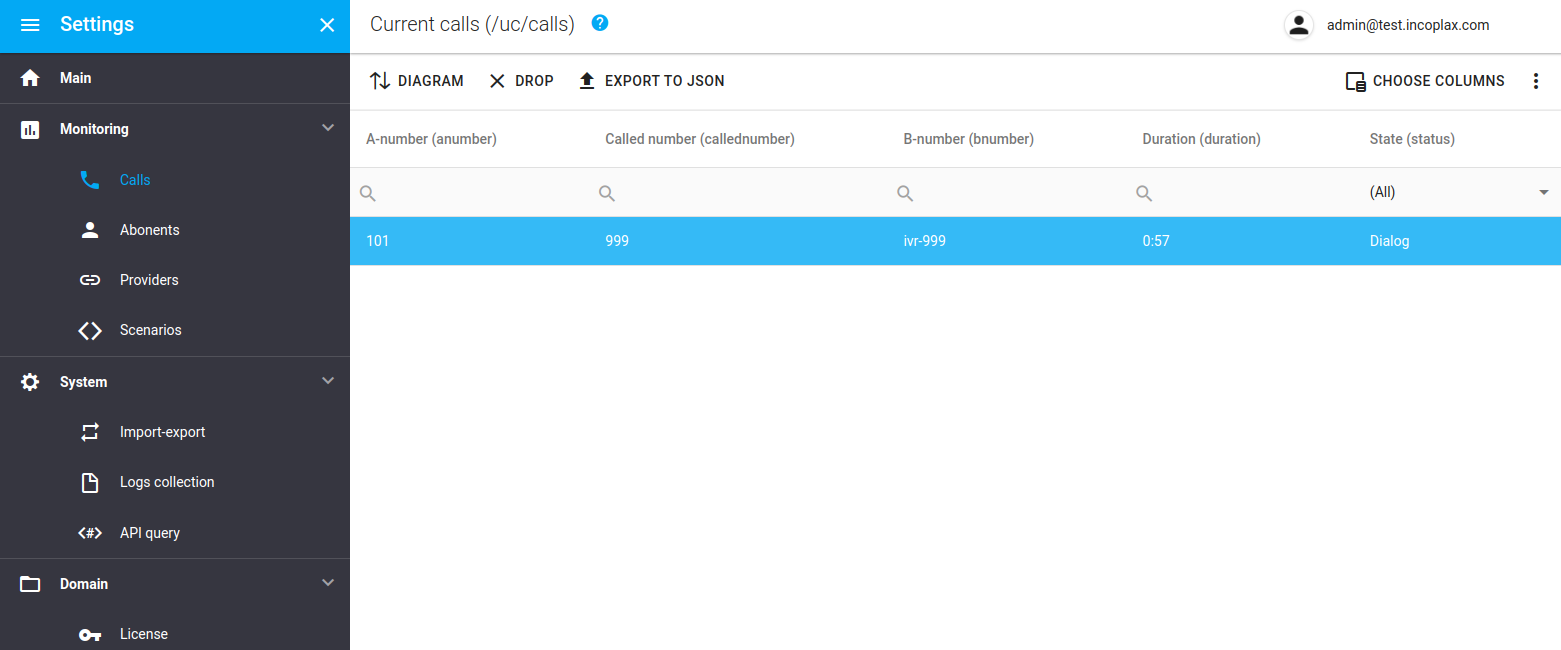Screen dimensions: 1561x650
Task: Click the 0:57 duration cell
Action: tap(1239, 241)
